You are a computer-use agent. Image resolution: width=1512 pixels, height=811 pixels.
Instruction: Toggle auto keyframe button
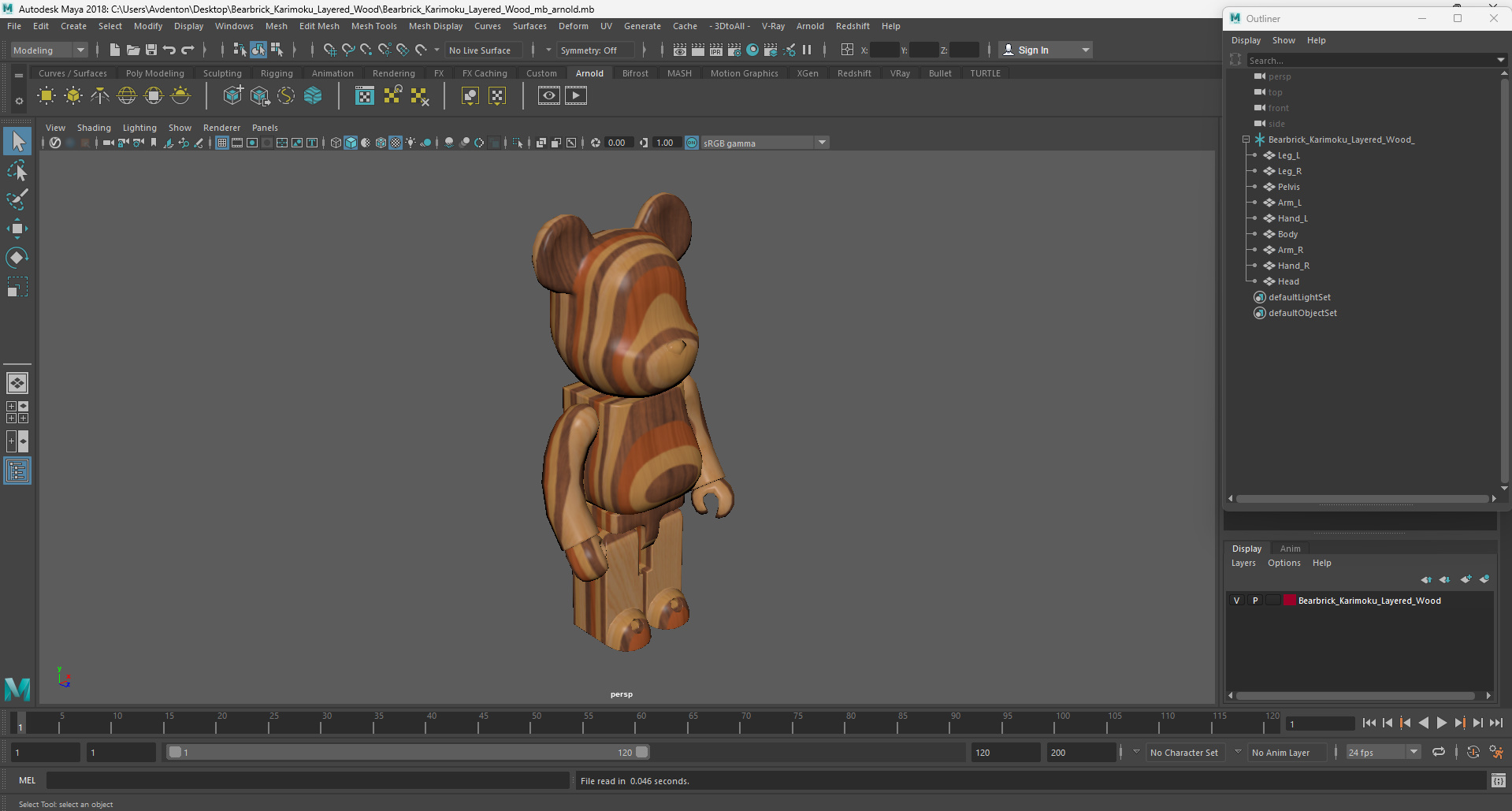[x=1473, y=753]
